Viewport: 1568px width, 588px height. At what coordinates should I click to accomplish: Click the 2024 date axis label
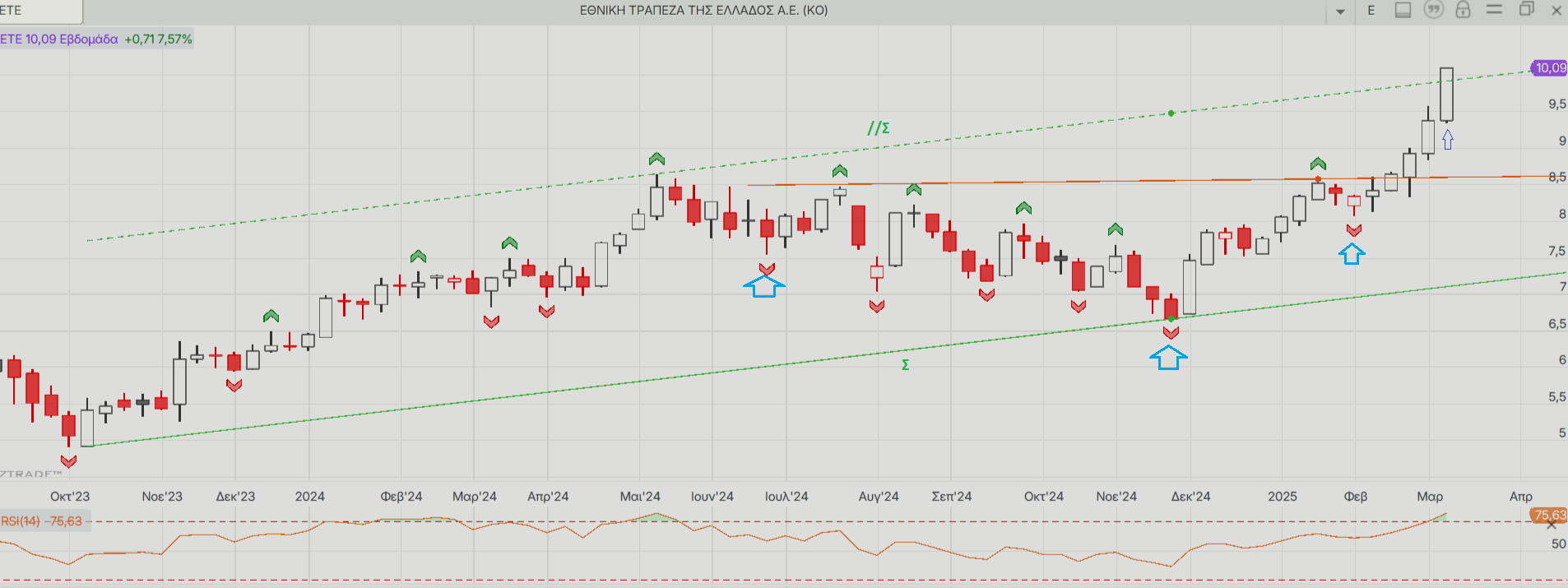(310, 497)
